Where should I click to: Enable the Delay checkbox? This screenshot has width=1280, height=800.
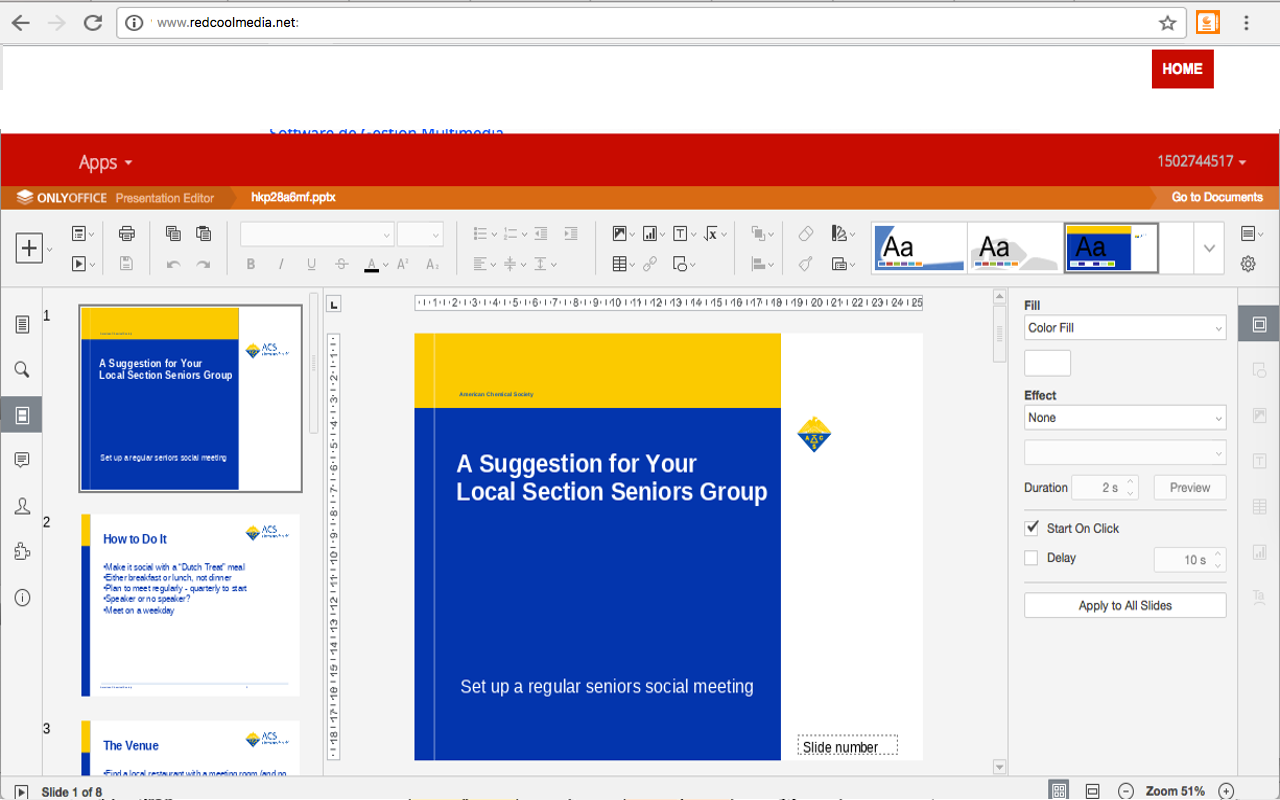pyautogui.click(x=1032, y=558)
